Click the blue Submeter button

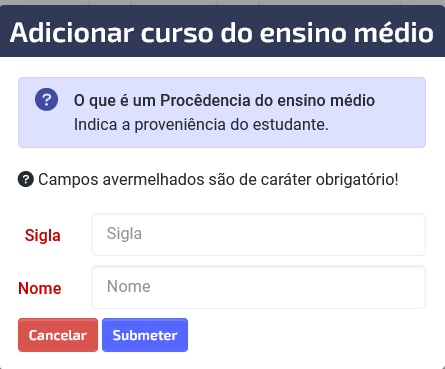(145, 335)
